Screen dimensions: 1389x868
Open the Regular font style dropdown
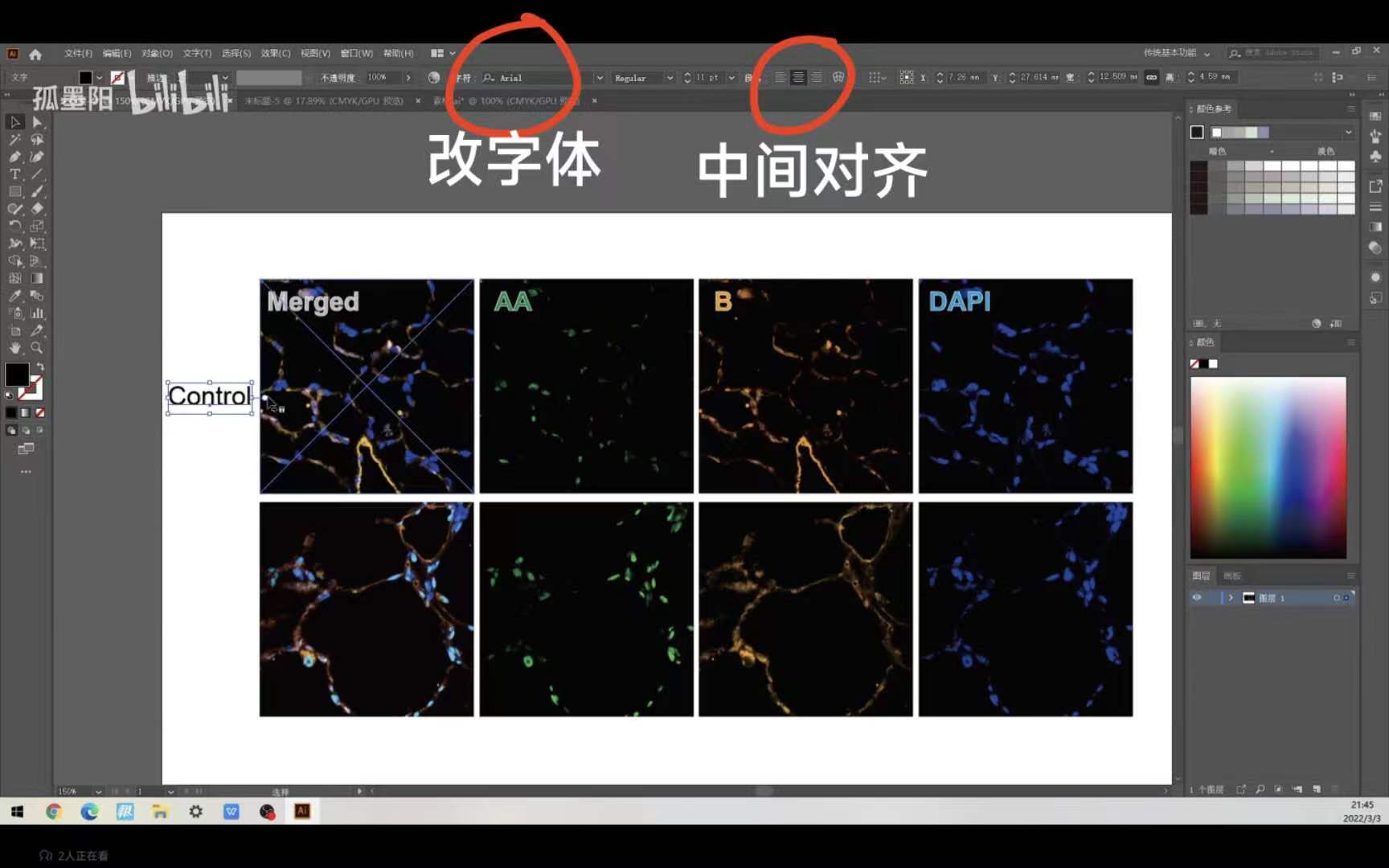670,77
